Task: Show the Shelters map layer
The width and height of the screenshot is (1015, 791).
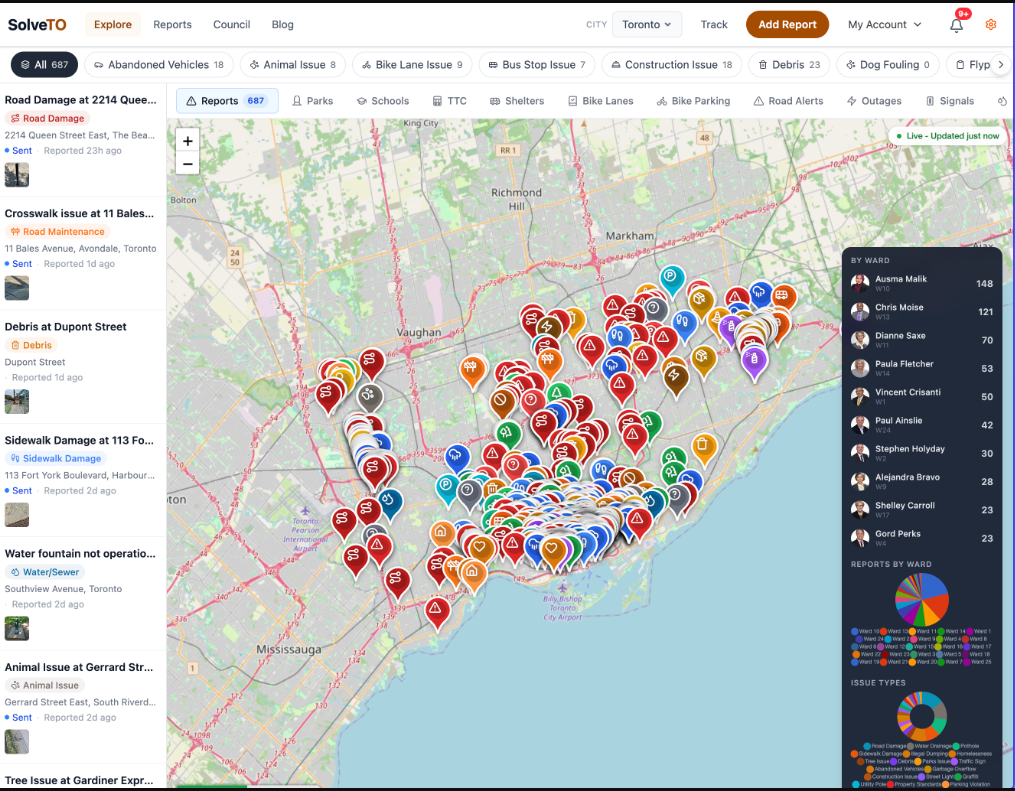Action: pyautogui.click(x=517, y=101)
